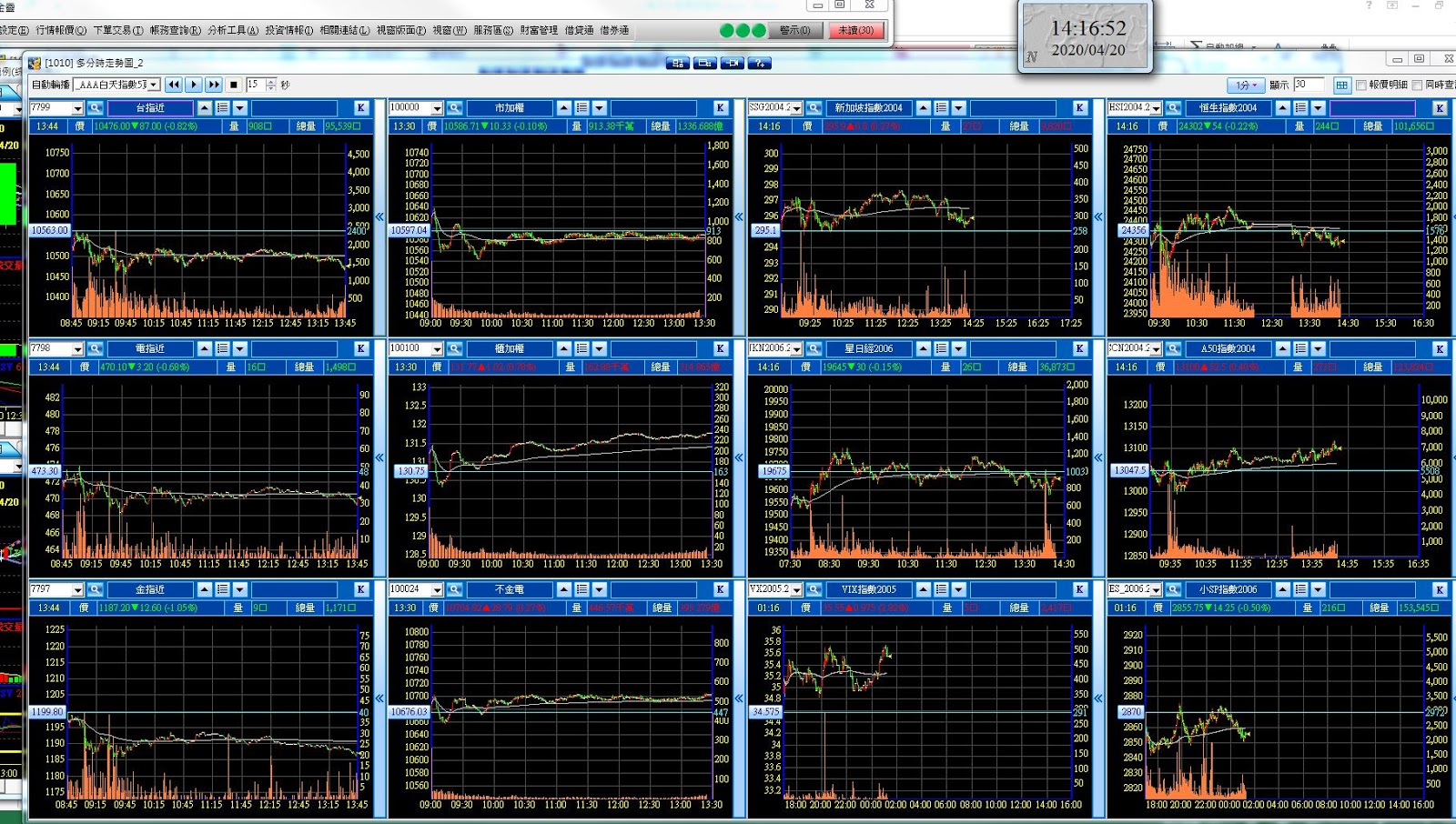Adjust the seconds spinner next to 15
Viewport: 1456px width, 824px height.
pos(270,85)
